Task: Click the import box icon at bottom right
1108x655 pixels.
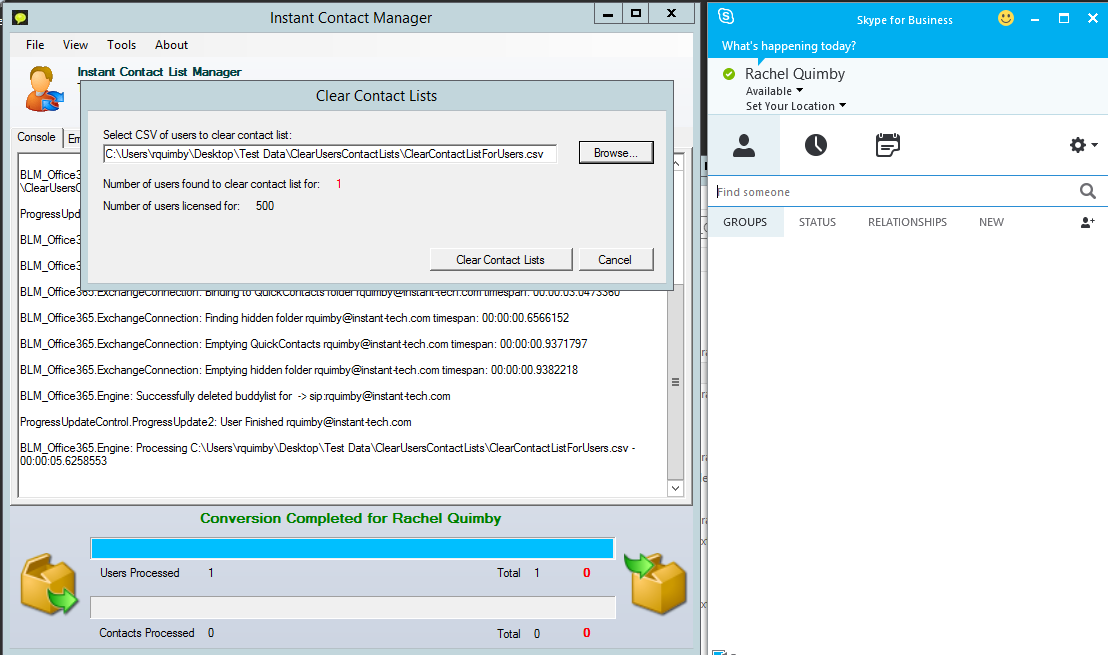Action: point(655,584)
